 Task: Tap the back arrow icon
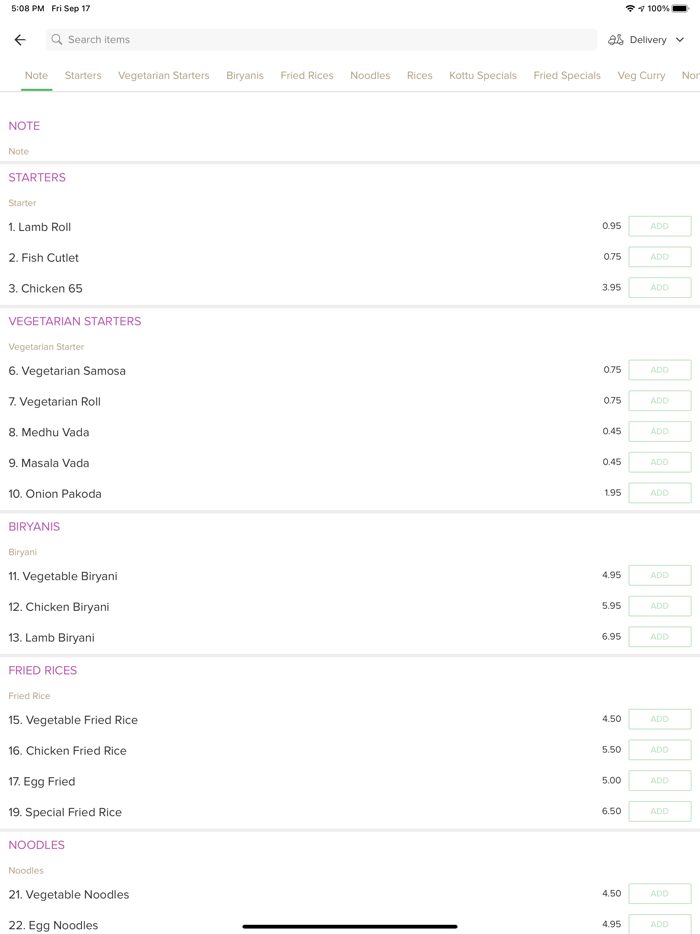pyautogui.click(x=20, y=40)
